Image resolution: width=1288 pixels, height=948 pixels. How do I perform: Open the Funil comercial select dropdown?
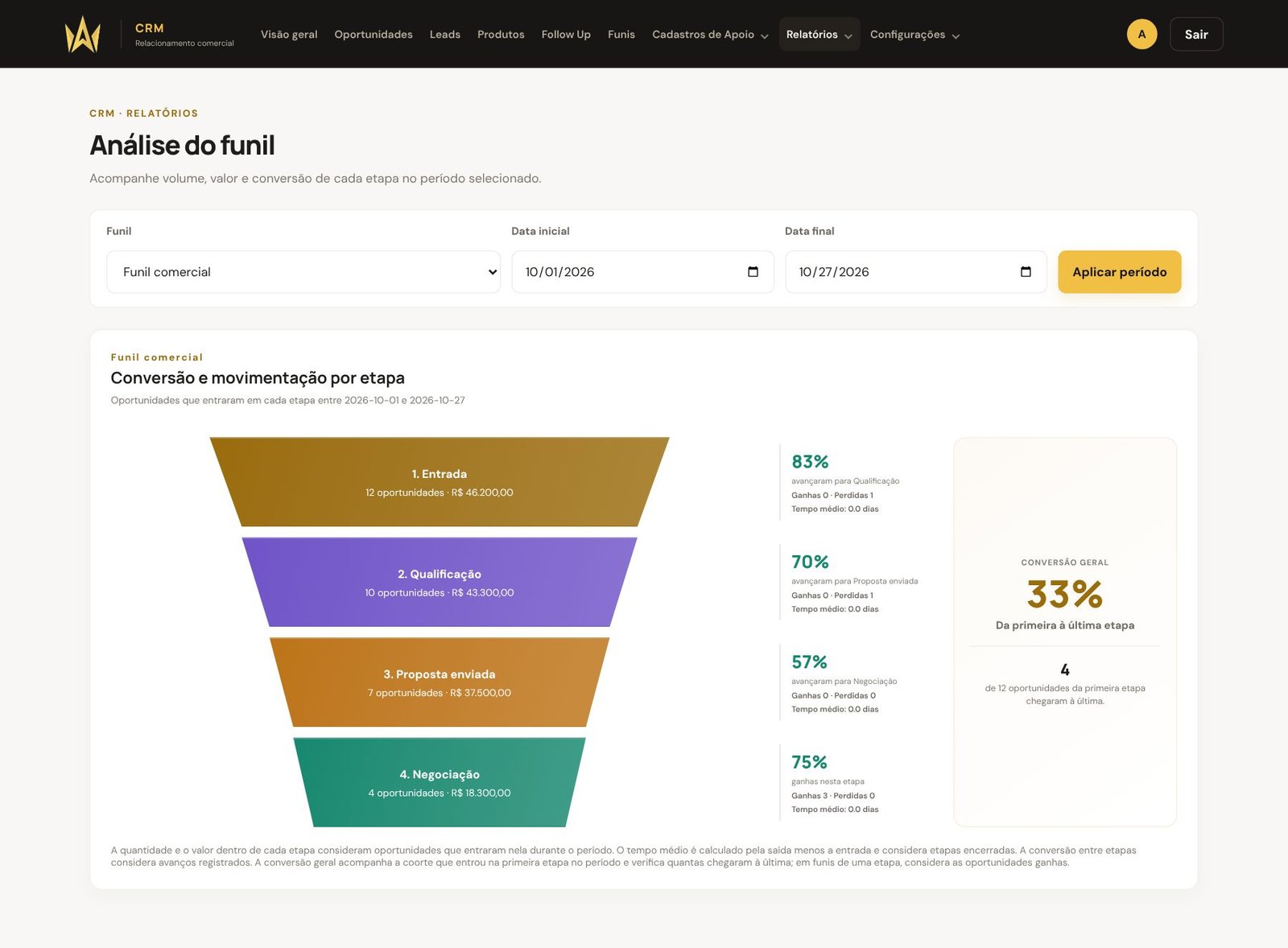303,272
